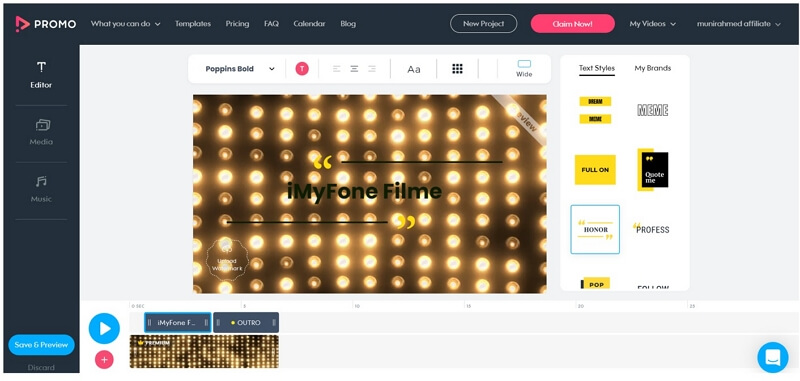Viewport: 800px width, 381px height.
Task: Select the iMyFone F... timeline clip
Action: (x=178, y=322)
